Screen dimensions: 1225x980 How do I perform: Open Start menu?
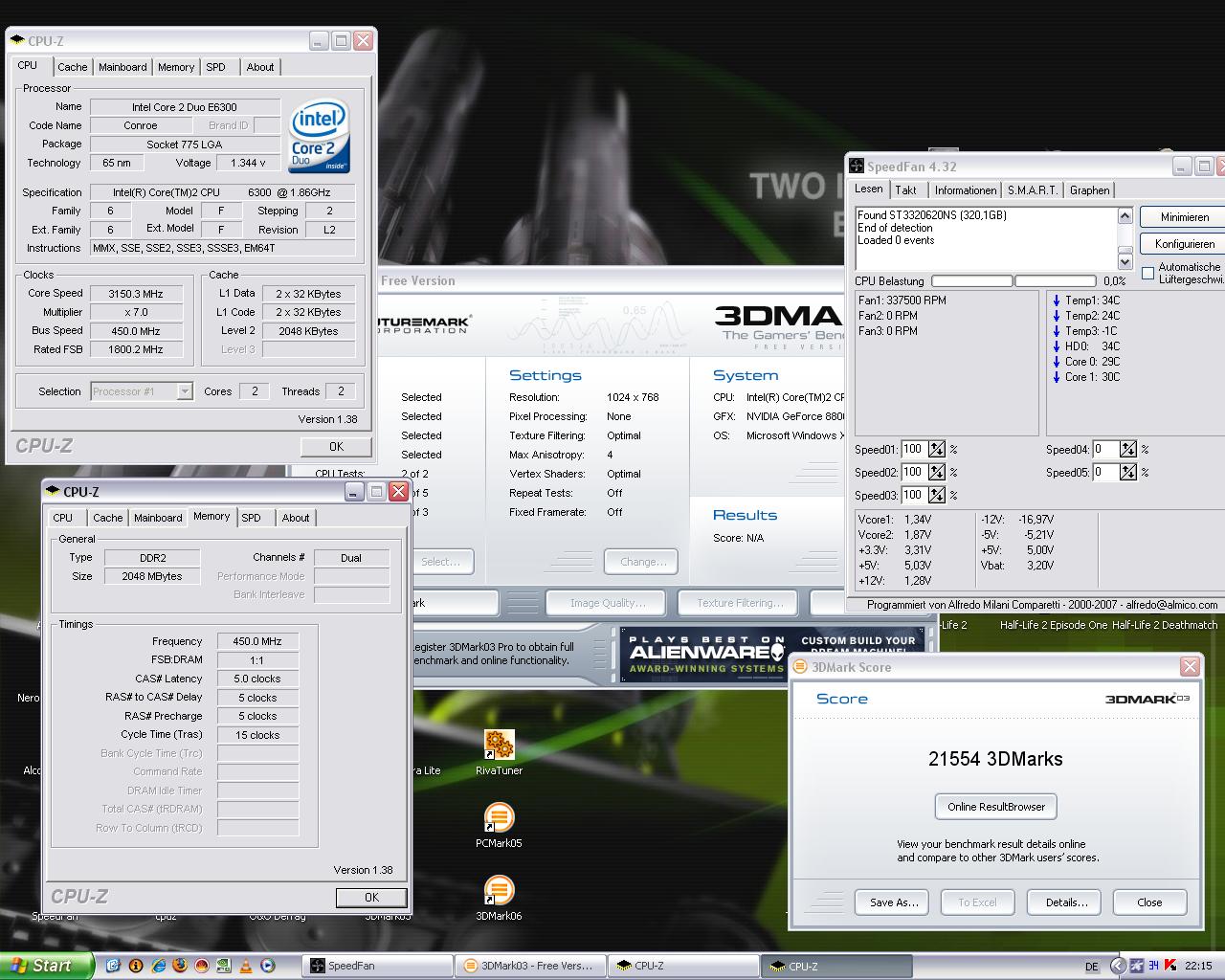click(x=47, y=966)
